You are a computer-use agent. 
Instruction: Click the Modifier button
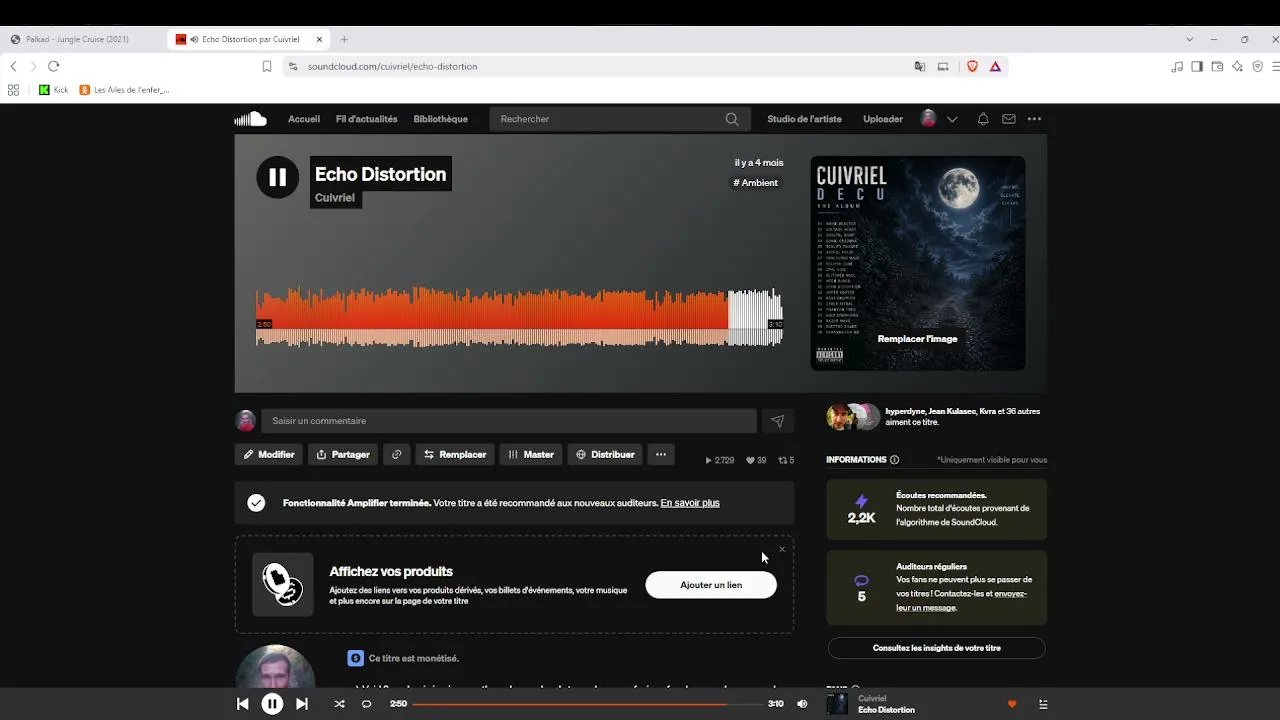tap(269, 454)
